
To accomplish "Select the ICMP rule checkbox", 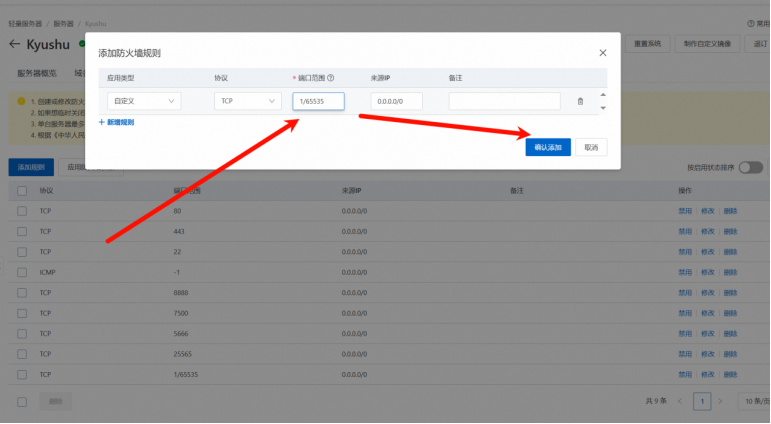I will pyautogui.click(x=22, y=273).
